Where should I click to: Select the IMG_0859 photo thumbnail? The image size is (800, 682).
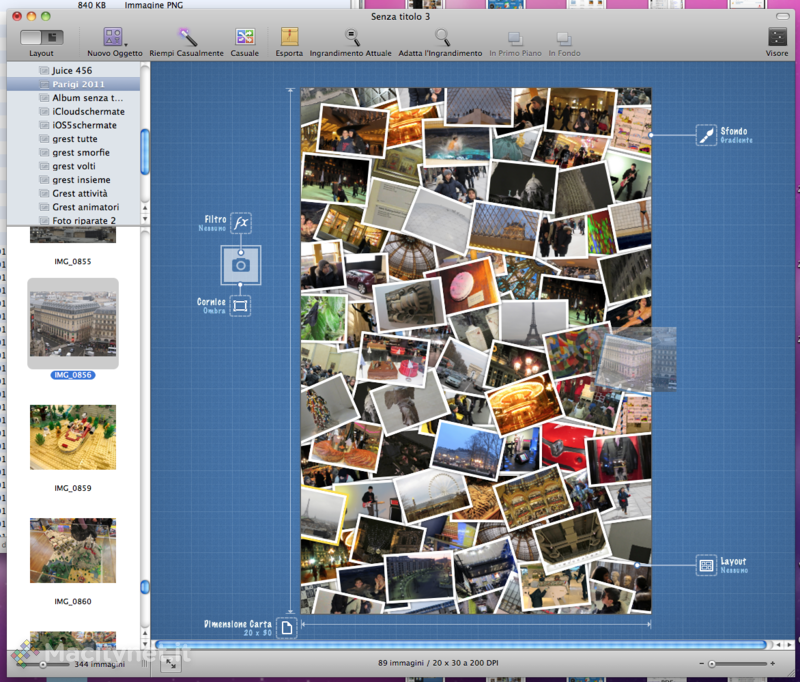point(72,437)
